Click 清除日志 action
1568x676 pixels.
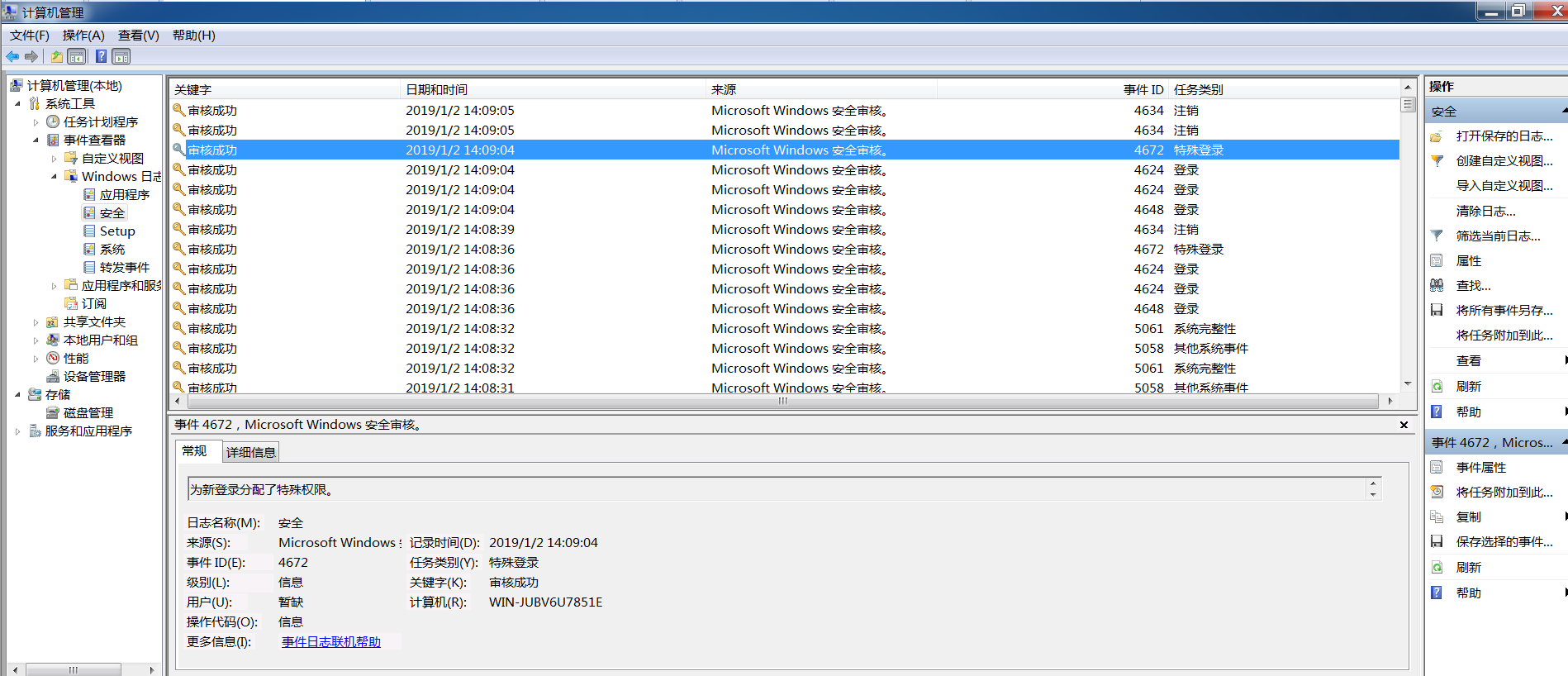pos(1485,211)
